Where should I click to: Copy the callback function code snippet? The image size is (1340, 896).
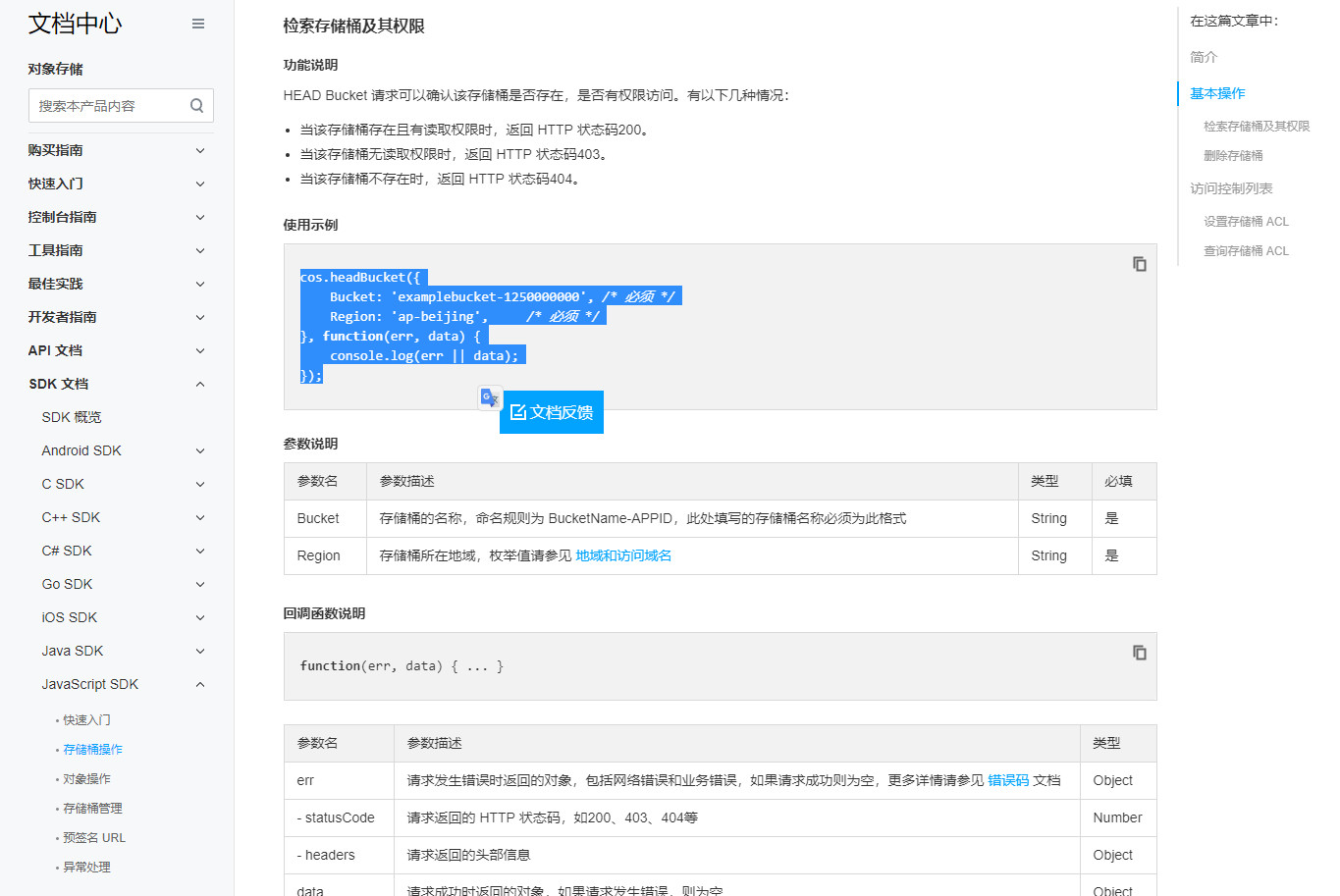point(1140,653)
